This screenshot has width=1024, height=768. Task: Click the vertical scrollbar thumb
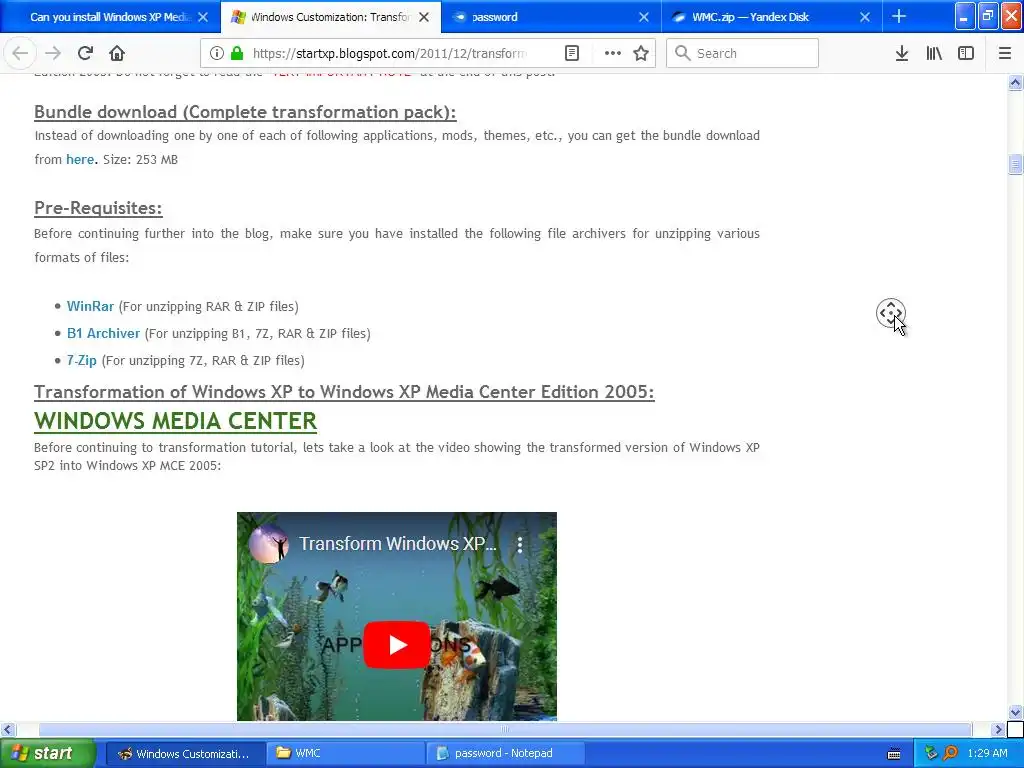tap(1015, 164)
